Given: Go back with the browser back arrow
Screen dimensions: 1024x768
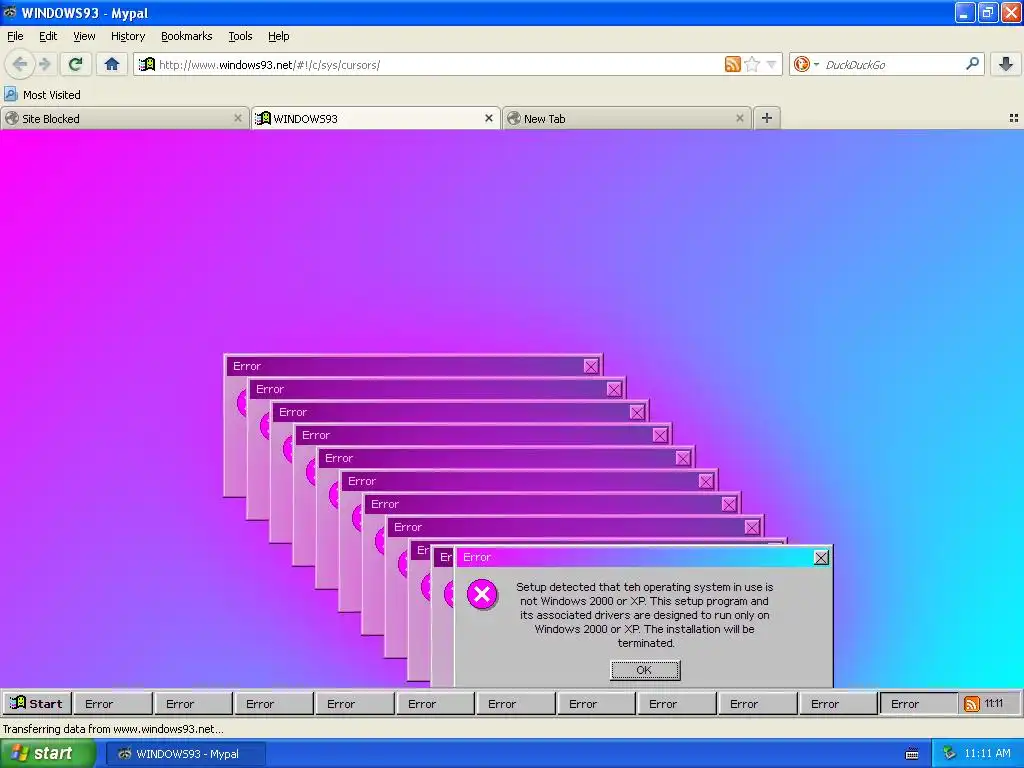Looking at the screenshot, I should pos(20,64).
